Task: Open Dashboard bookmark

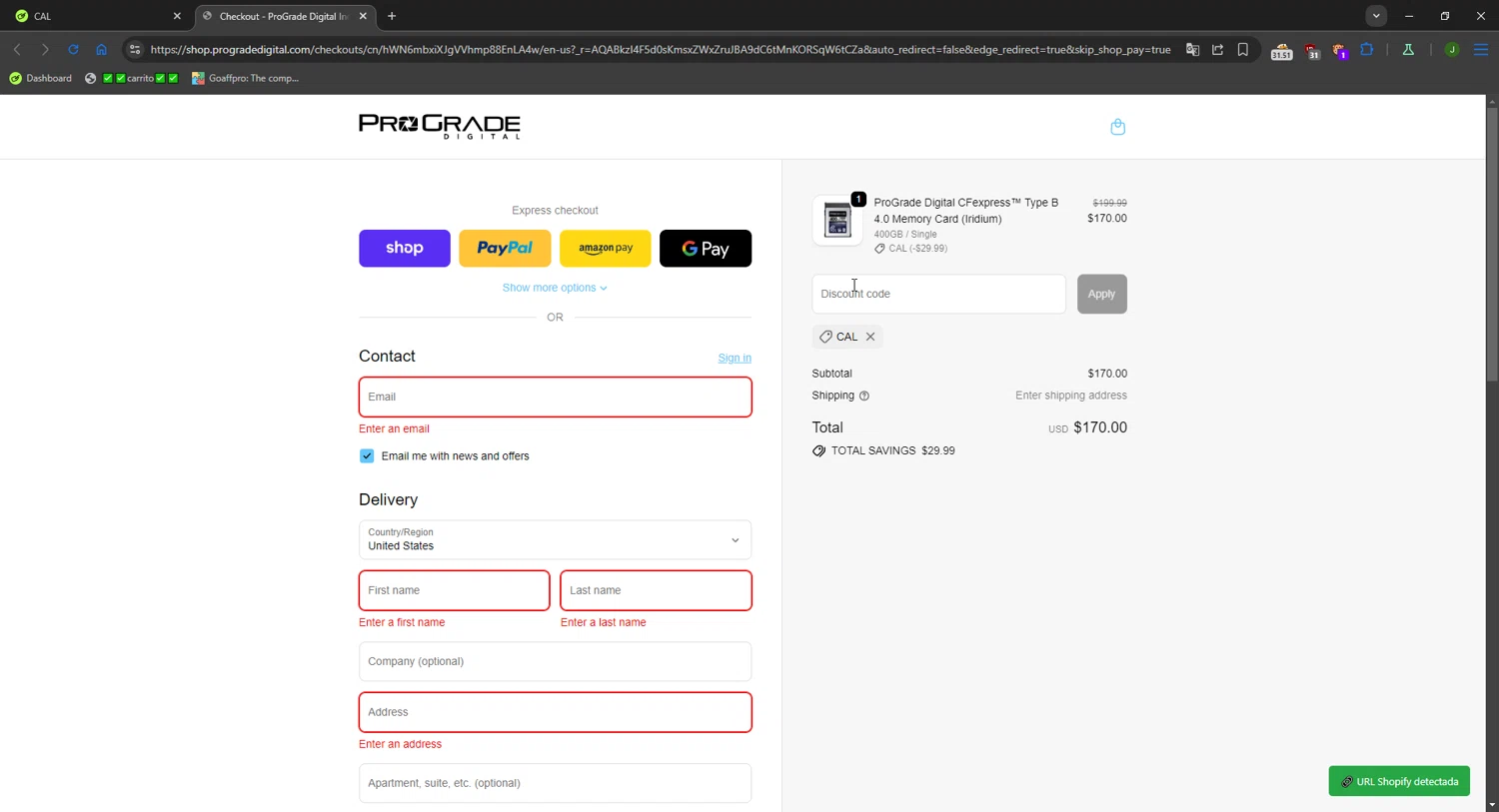Action: pos(41,78)
